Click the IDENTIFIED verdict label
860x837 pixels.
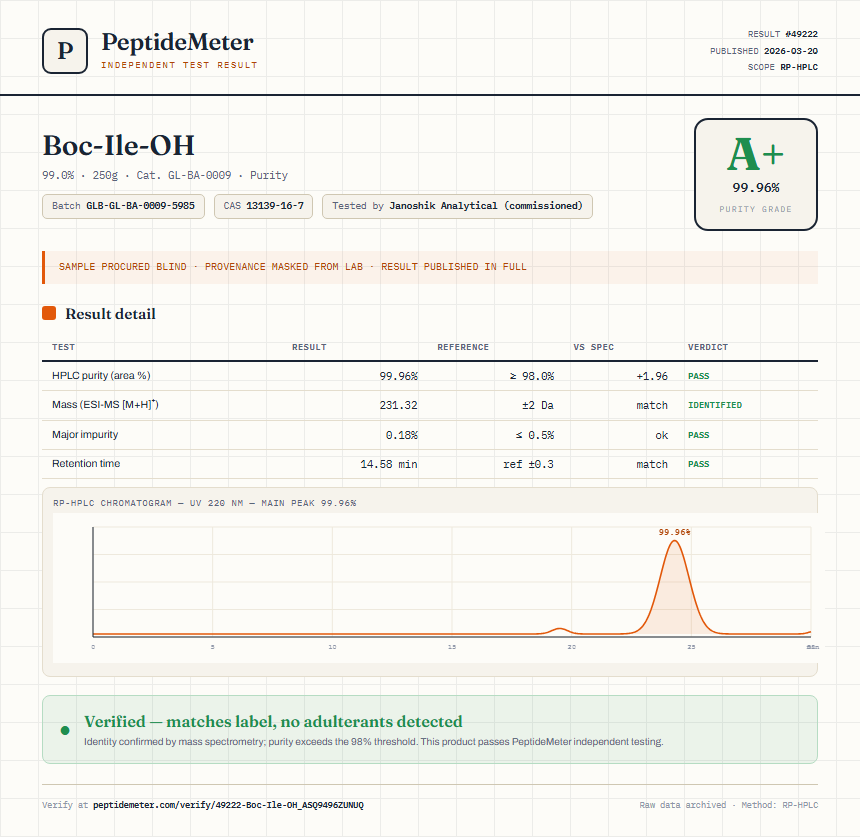(x=715, y=405)
